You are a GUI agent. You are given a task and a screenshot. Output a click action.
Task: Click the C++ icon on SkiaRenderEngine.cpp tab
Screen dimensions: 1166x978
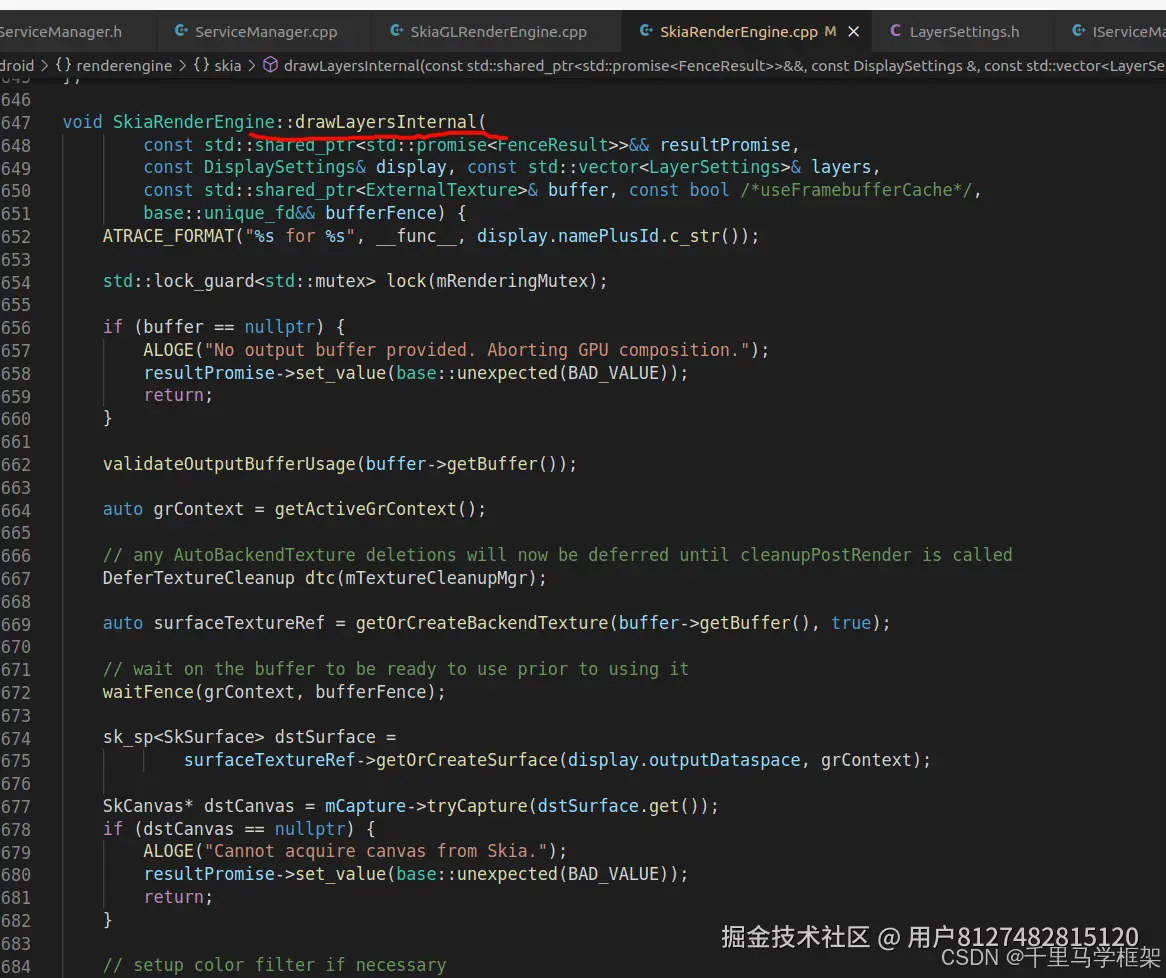click(646, 31)
